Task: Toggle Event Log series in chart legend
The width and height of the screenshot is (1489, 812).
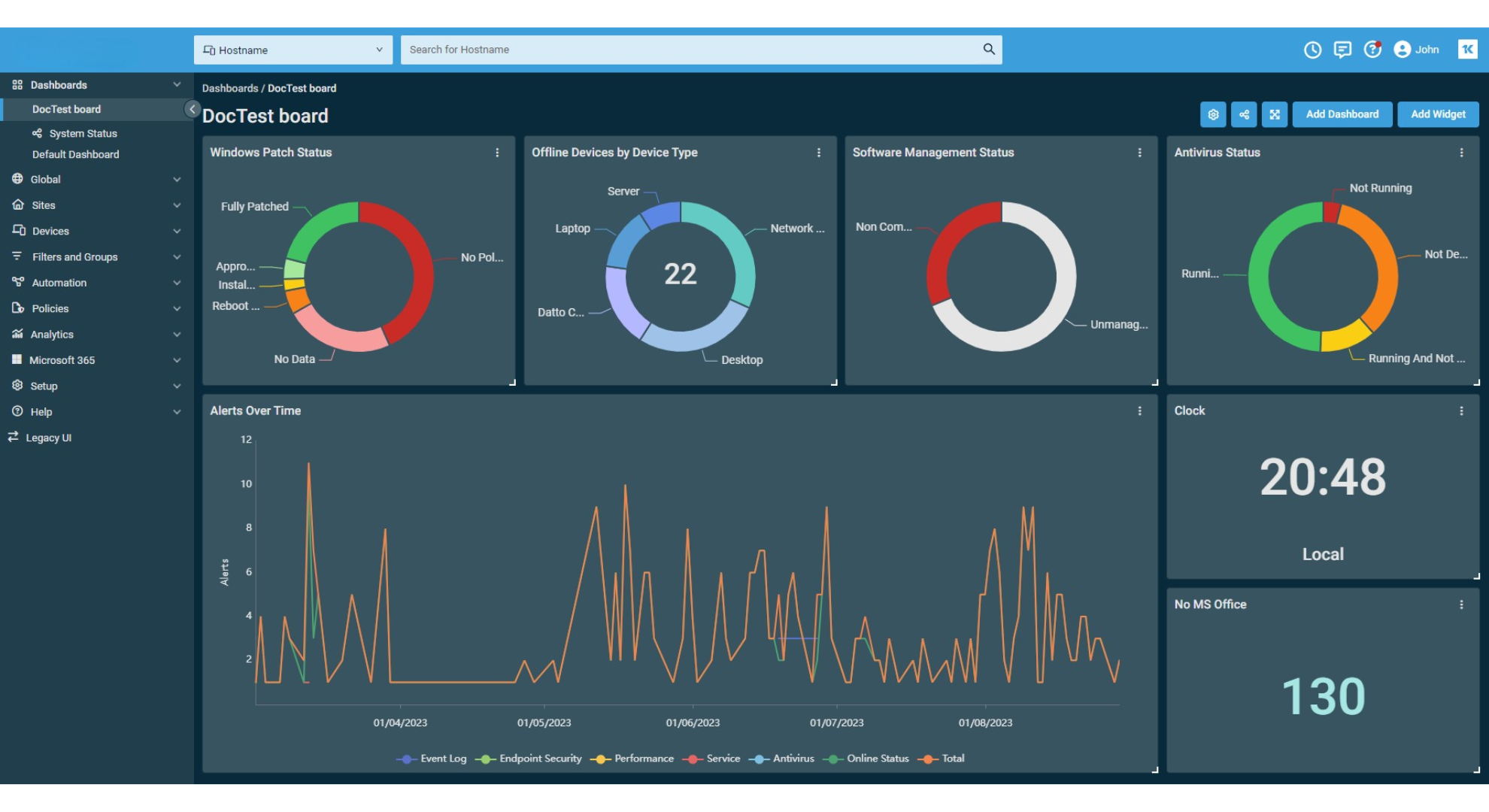Action: (442, 759)
